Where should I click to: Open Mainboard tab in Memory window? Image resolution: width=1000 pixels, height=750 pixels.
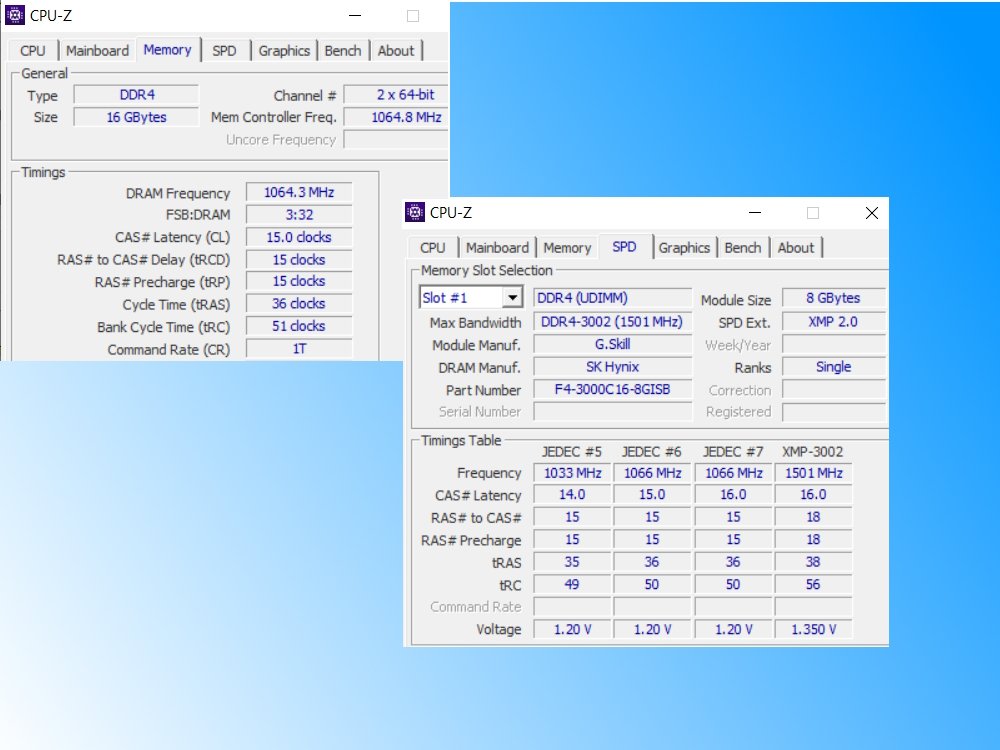[x=97, y=51]
